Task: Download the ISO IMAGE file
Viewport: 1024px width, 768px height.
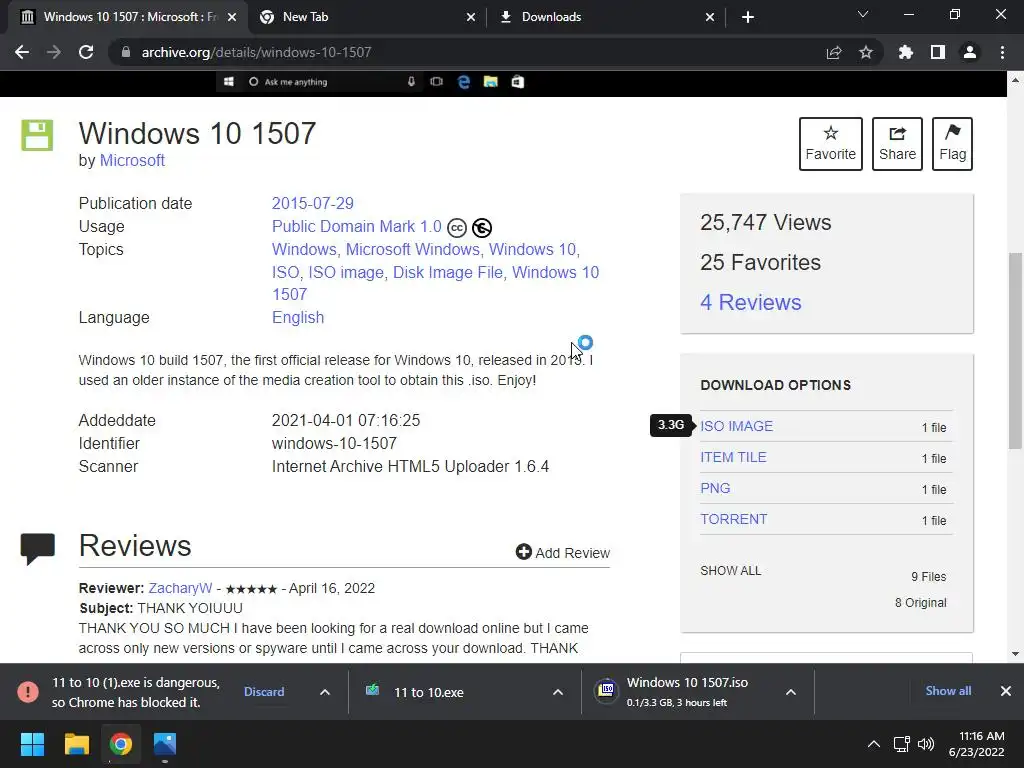Action: [737, 426]
